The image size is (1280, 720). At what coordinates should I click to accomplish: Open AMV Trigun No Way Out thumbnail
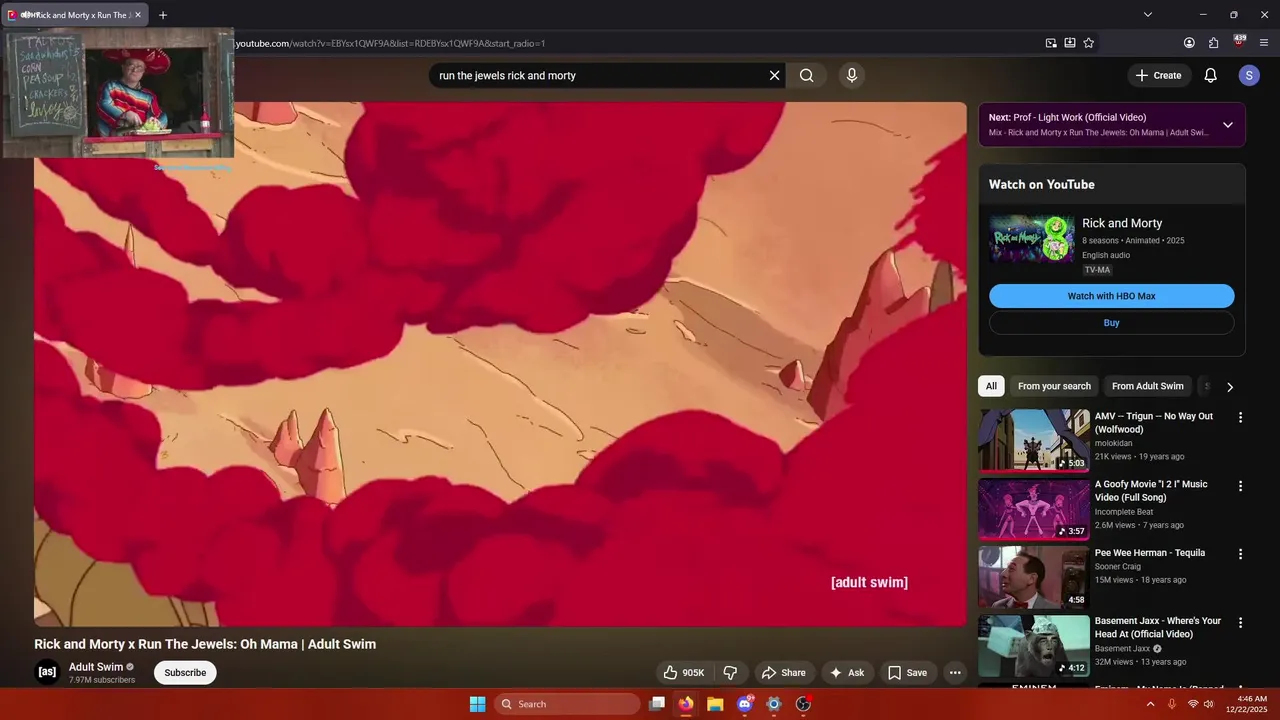(x=1034, y=440)
